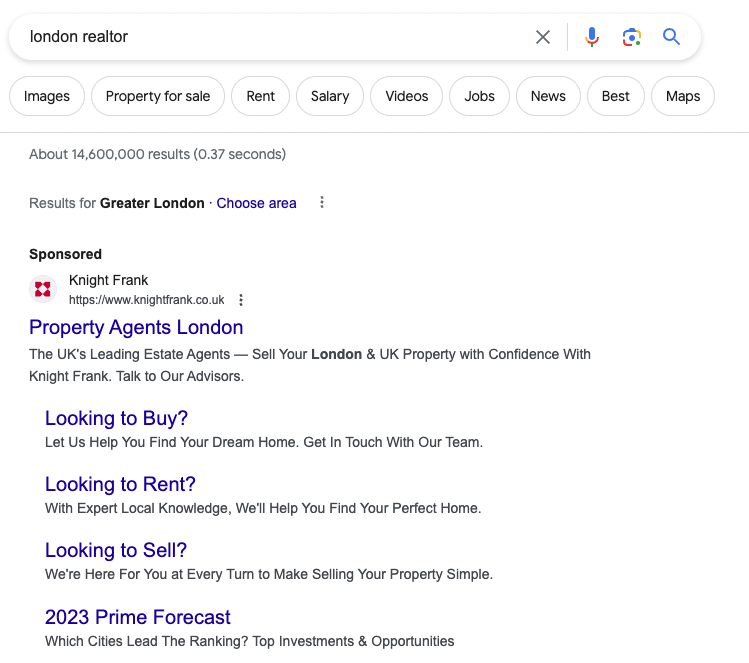Clear the search box with the X icon
749x663 pixels.
pyautogui.click(x=543, y=37)
